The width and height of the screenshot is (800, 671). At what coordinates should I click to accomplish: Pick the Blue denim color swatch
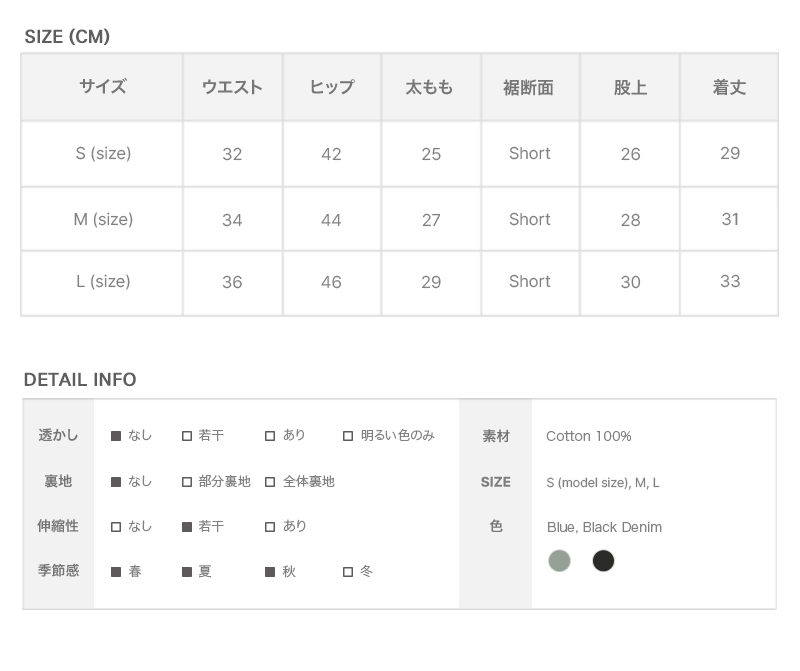tap(560, 561)
